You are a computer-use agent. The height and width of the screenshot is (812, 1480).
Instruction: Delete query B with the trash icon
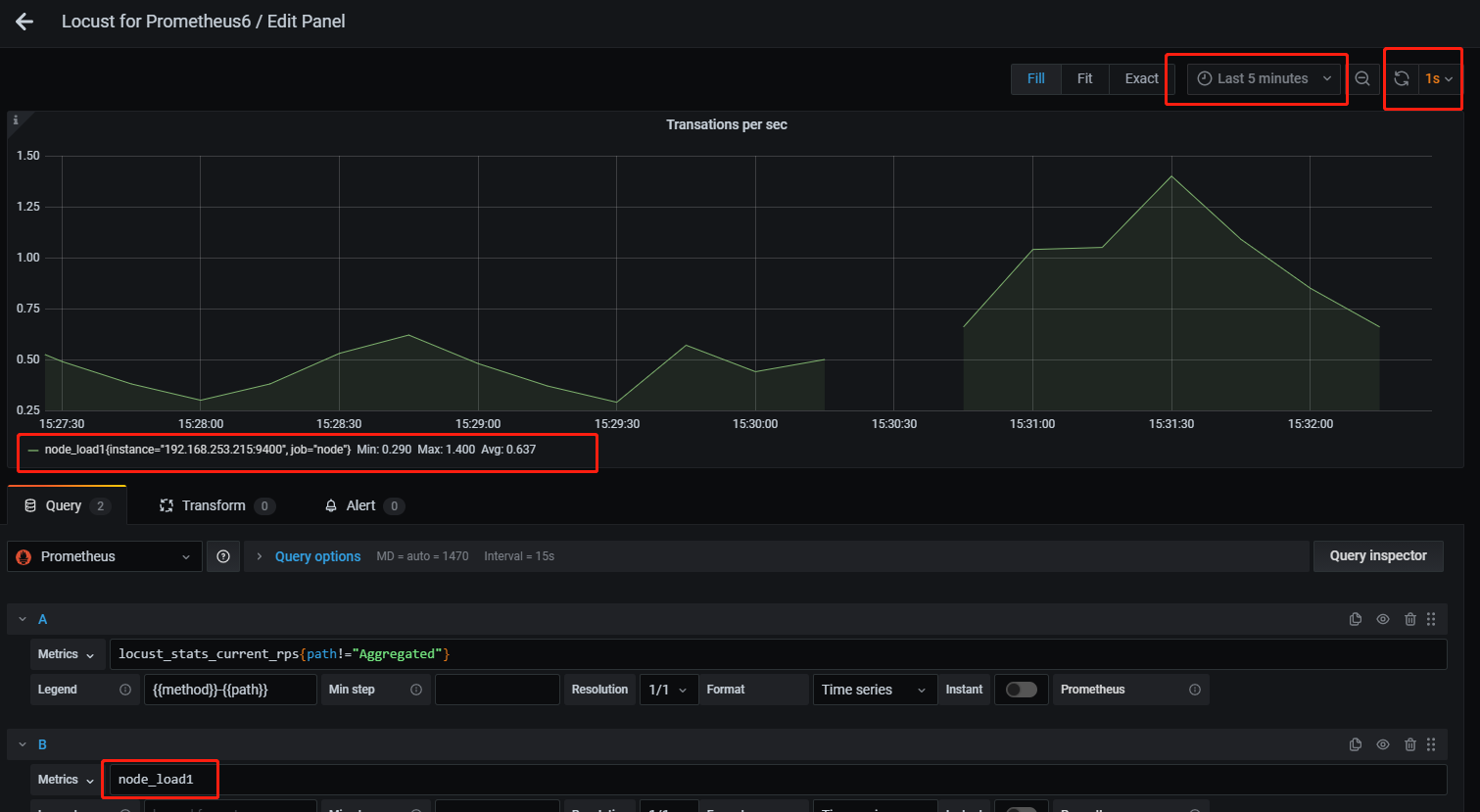(x=1409, y=744)
